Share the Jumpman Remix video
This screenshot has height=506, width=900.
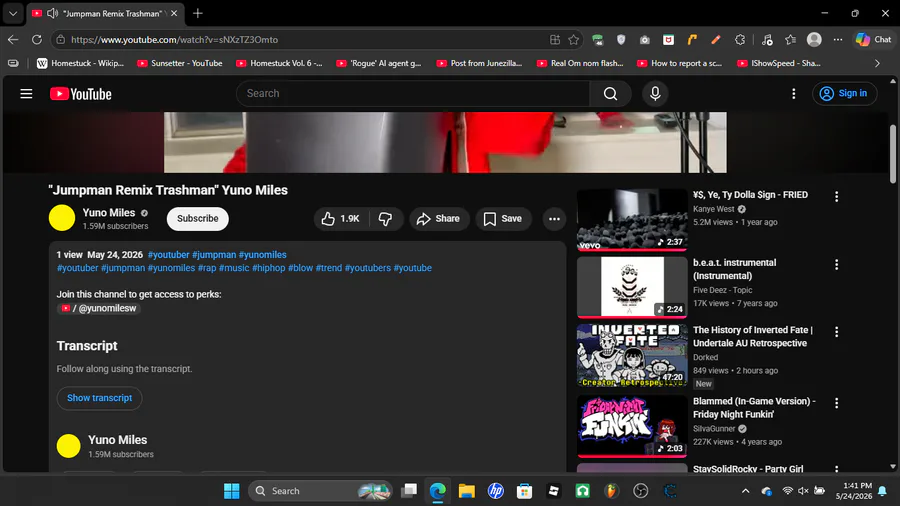(439, 219)
